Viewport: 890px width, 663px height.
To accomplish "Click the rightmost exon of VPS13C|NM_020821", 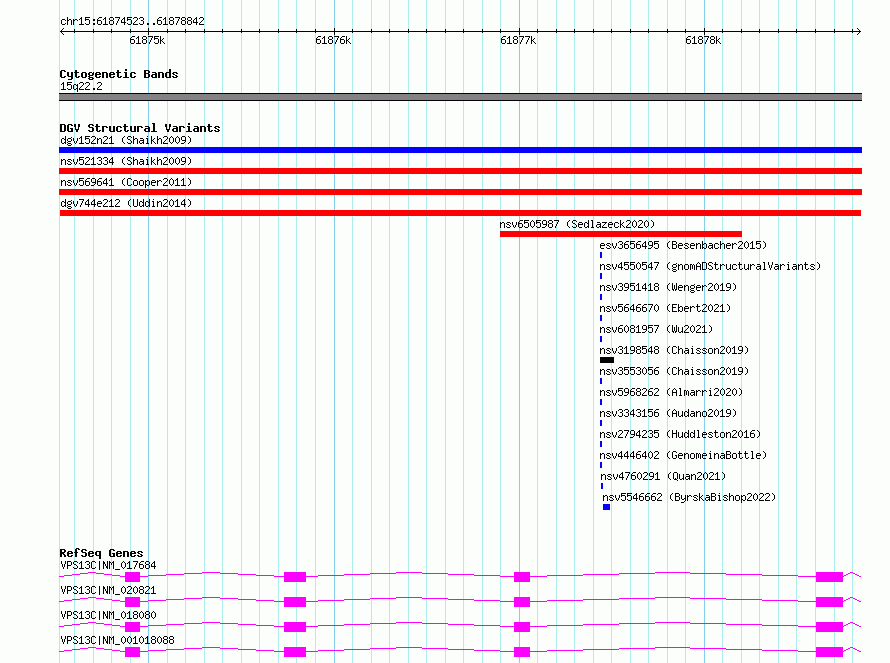I will [x=829, y=602].
